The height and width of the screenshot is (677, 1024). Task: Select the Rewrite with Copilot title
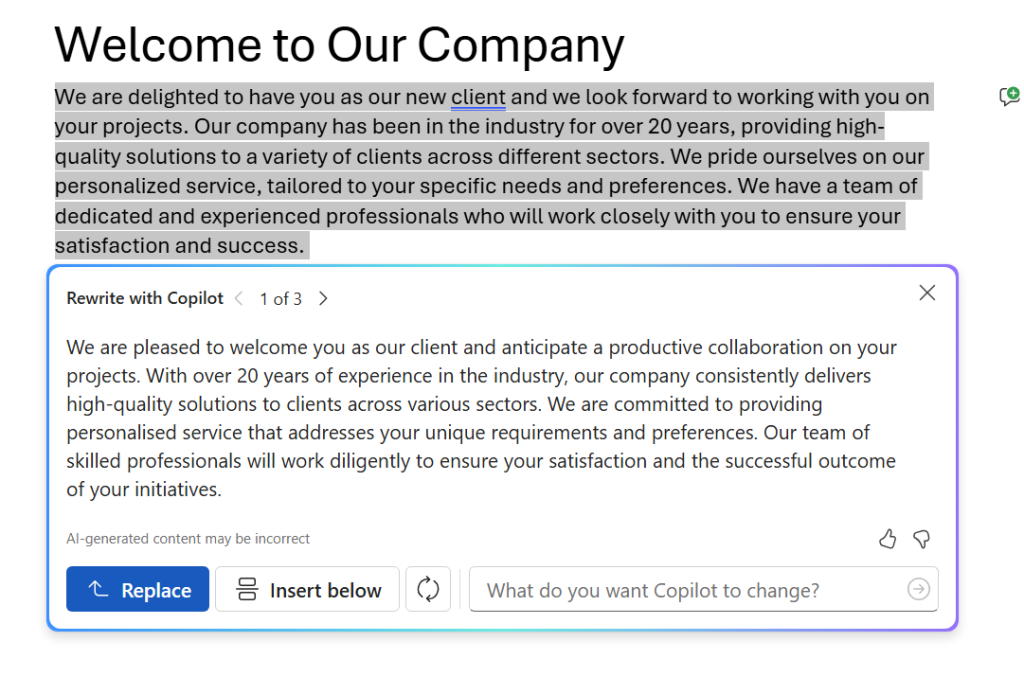(x=144, y=298)
